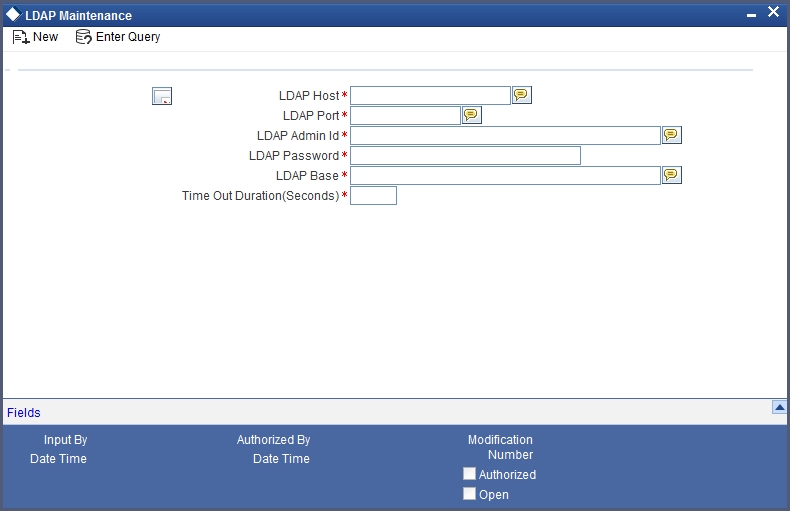
Task: Focus the LDAP Admin Id input field
Action: point(505,136)
